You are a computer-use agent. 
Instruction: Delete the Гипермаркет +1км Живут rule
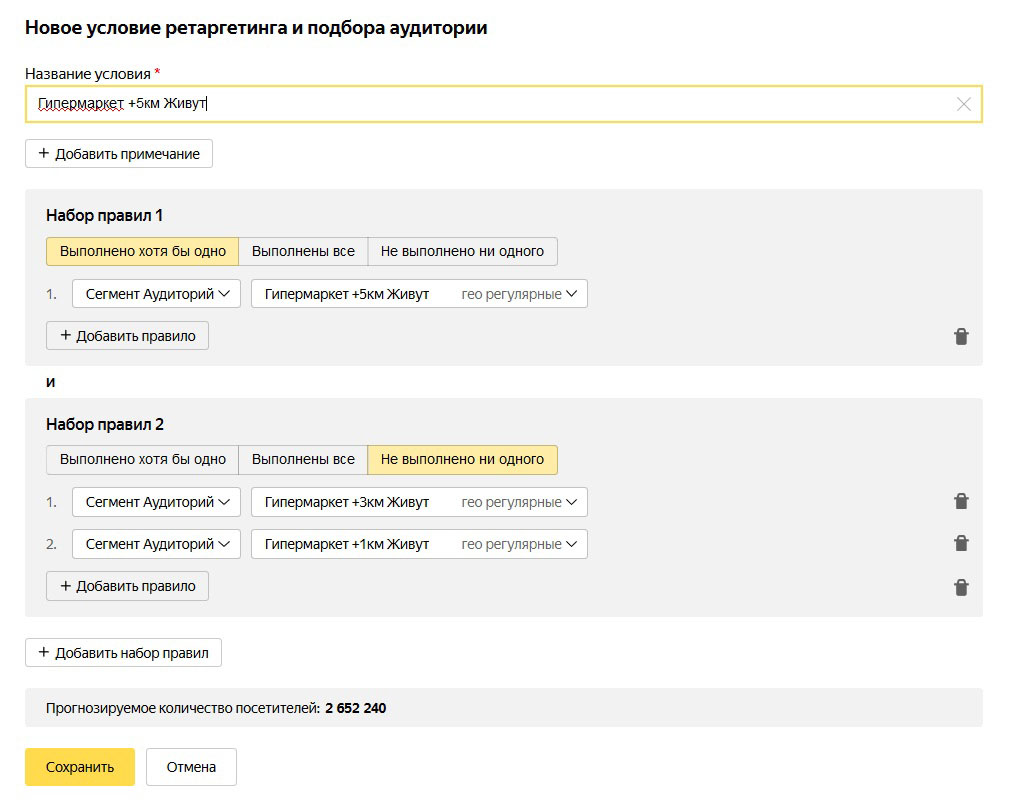pyautogui.click(x=961, y=544)
